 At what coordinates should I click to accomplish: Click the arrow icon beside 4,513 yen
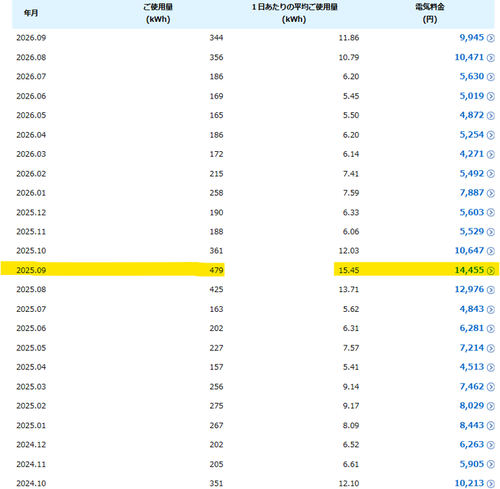click(x=490, y=367)
